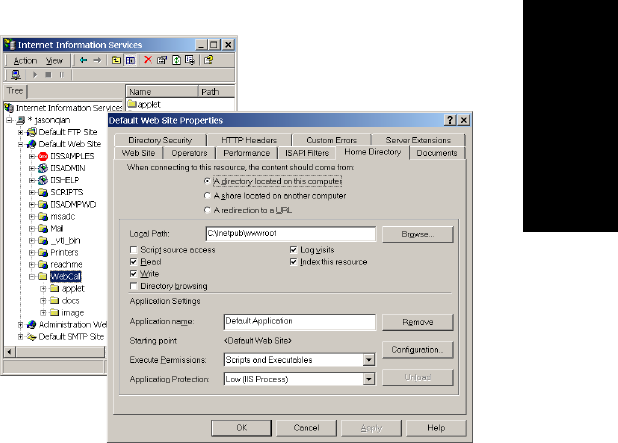Image resolution: width=618 pixels, height=443 pixels.
Task: Click the red IISSAMPLES stopped icon
Action: [x=43, y=156]
